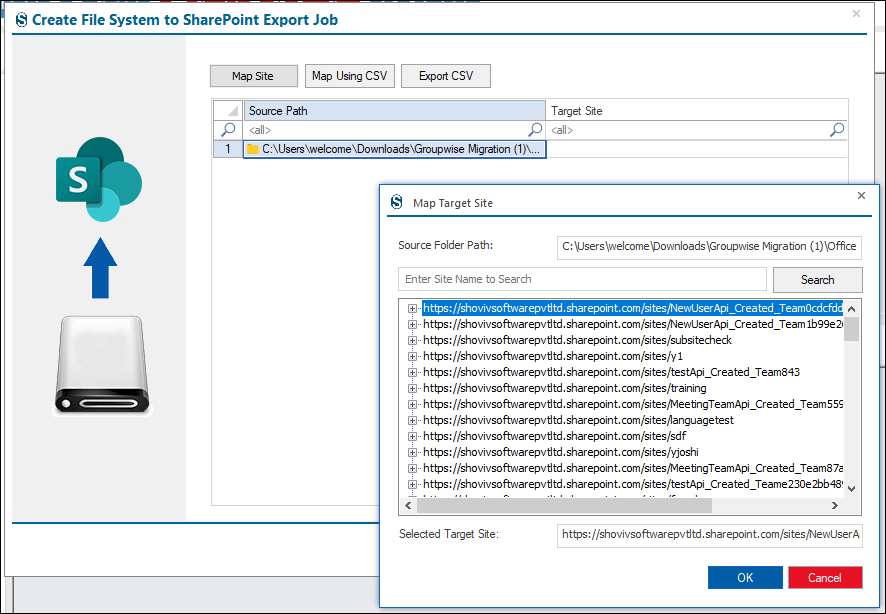886x614 pixels.
Task: Click the horizontal scrollbar thumb in site list
Action: point(564,506)
